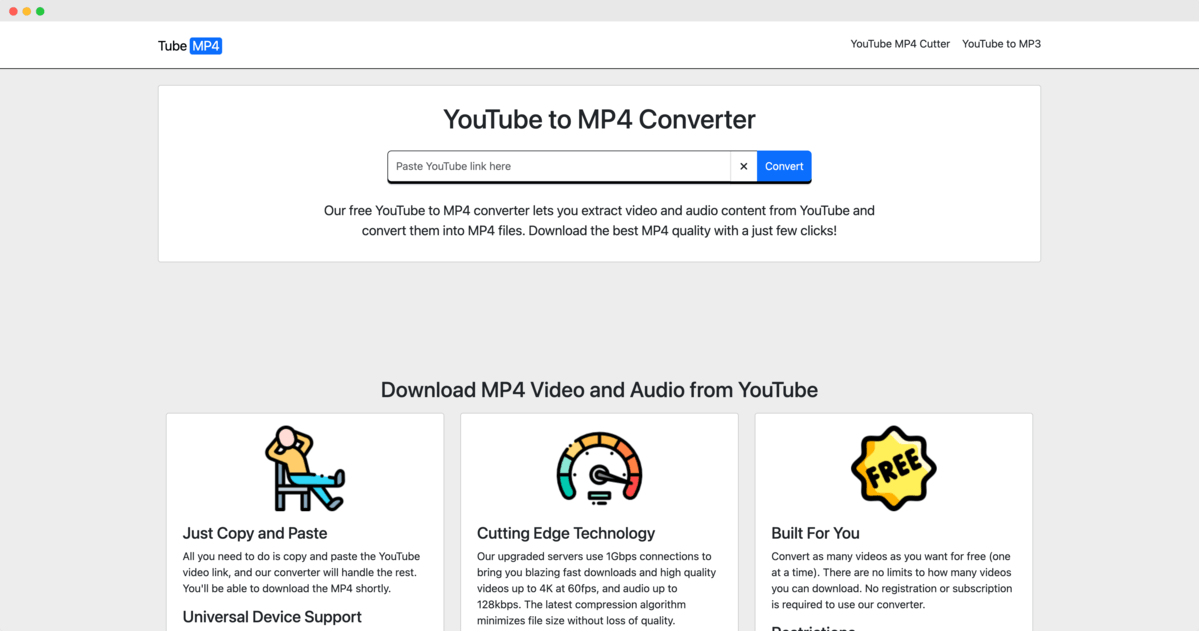The height and width of the screenshot is (631, 1199).
Task: Open the YouTube MP4 Cutter page
Action: pyautogui.click(x=899, y=44)
